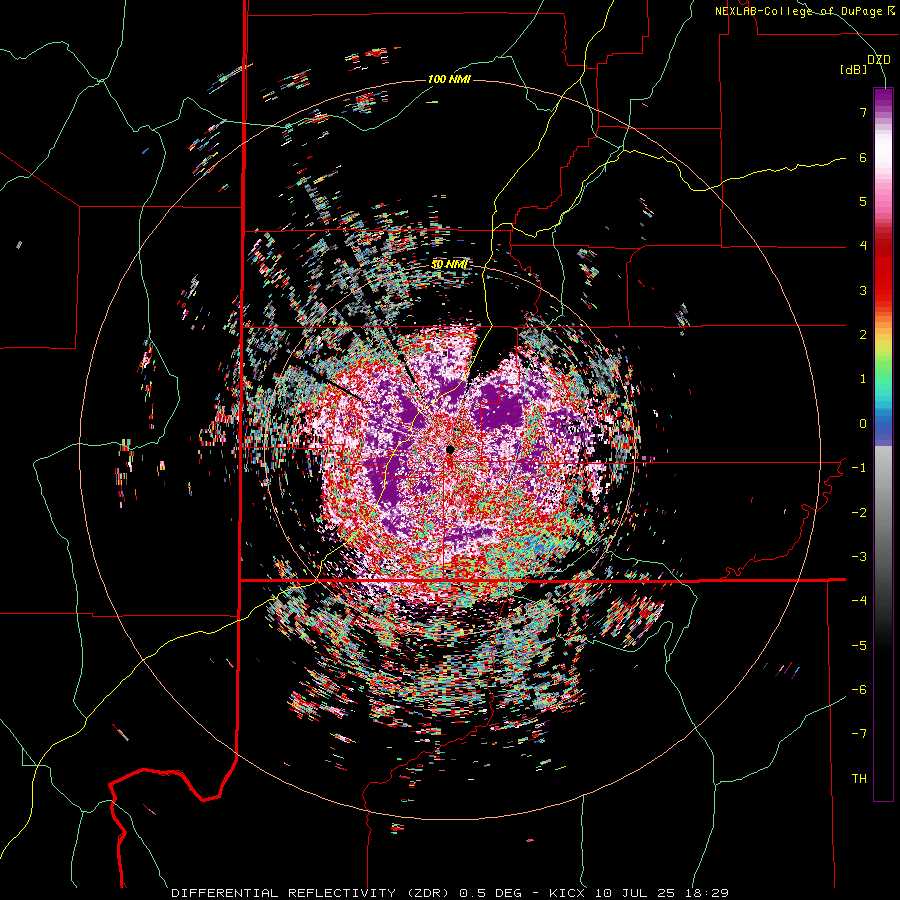Image resolution: width=900 pixels, height=900 pixels.
Task: Click the -1 value on the scale
Action: (x=859, y=468)
